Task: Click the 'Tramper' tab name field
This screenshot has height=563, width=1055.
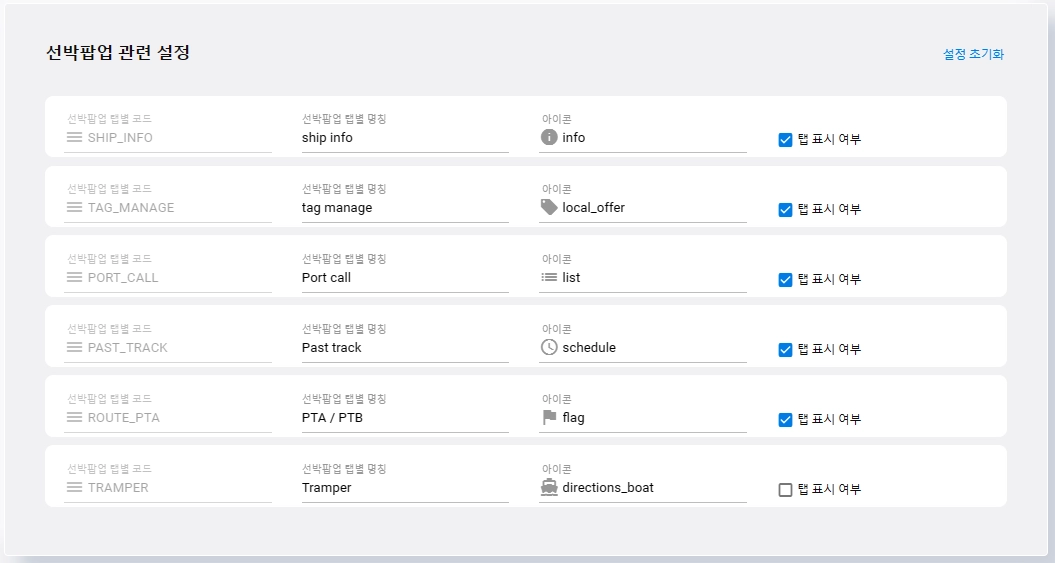Action: (x=404, y=488)
